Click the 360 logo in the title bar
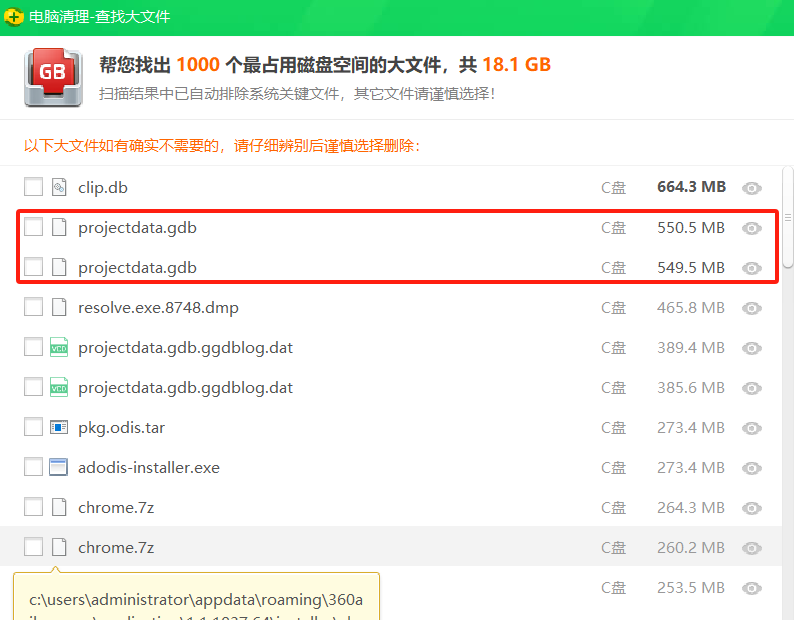The height and width of the screenshot is (620, 794). pyautogui.click(x=14, y=17)
